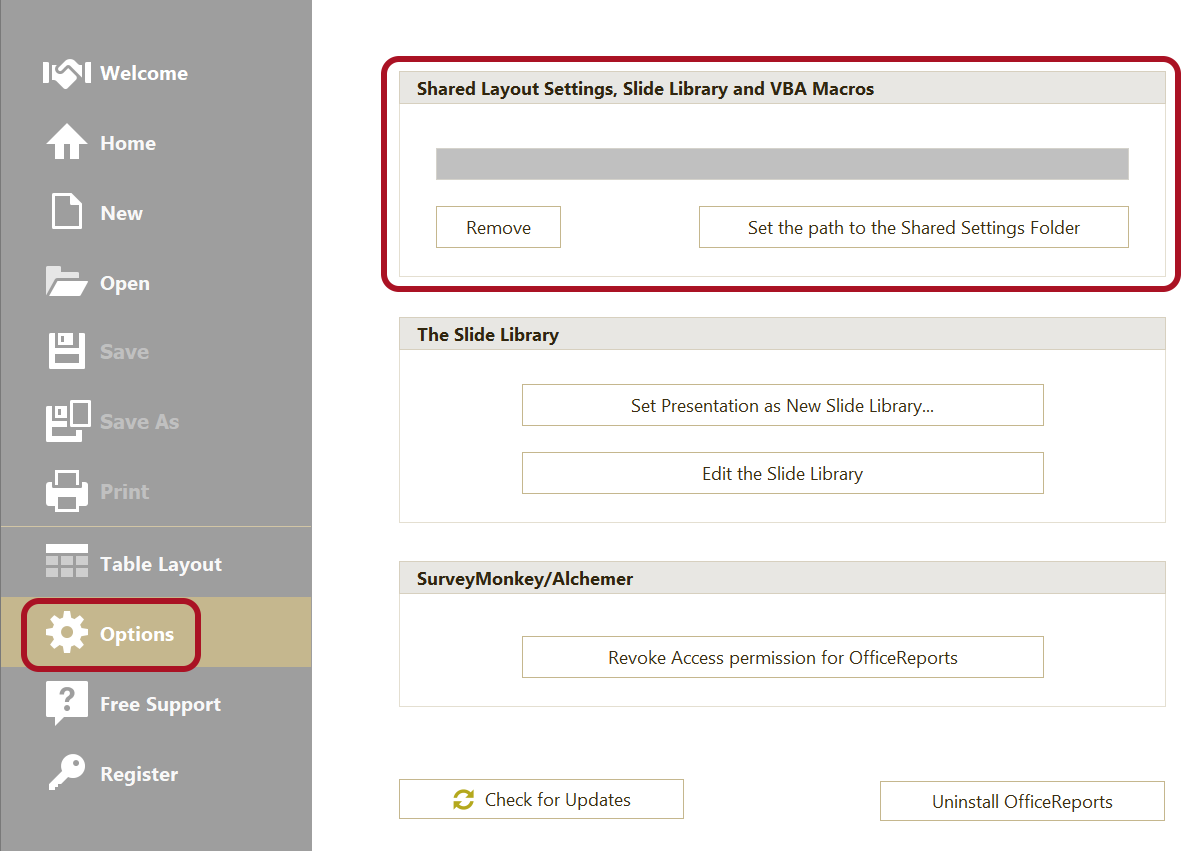Open Edit the Slide Library

(782, 474)
